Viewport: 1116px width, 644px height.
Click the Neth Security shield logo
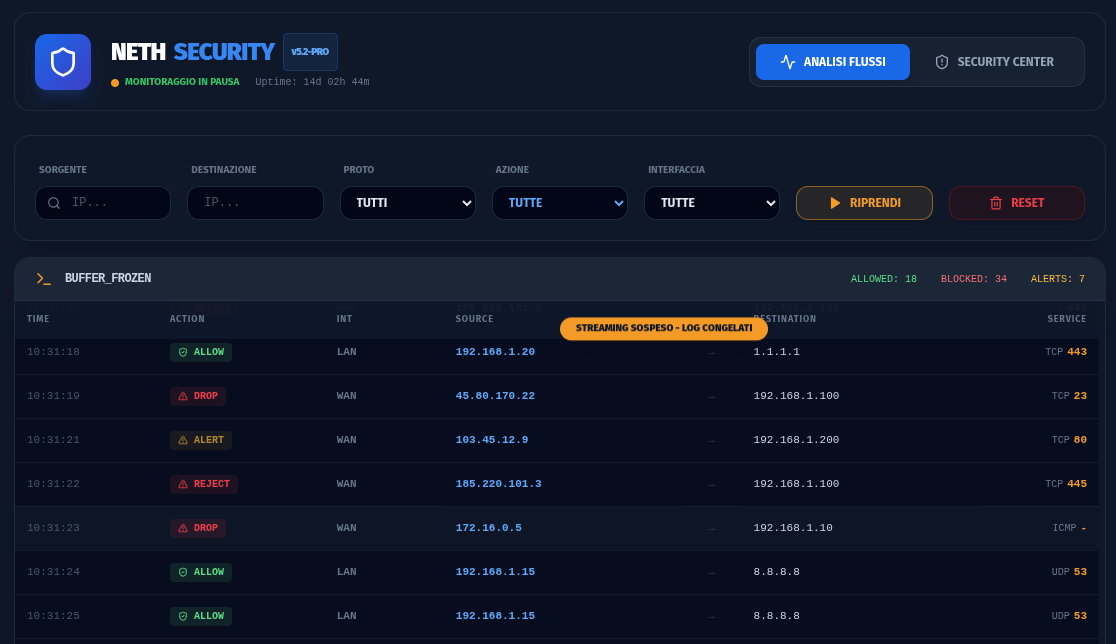63,62
